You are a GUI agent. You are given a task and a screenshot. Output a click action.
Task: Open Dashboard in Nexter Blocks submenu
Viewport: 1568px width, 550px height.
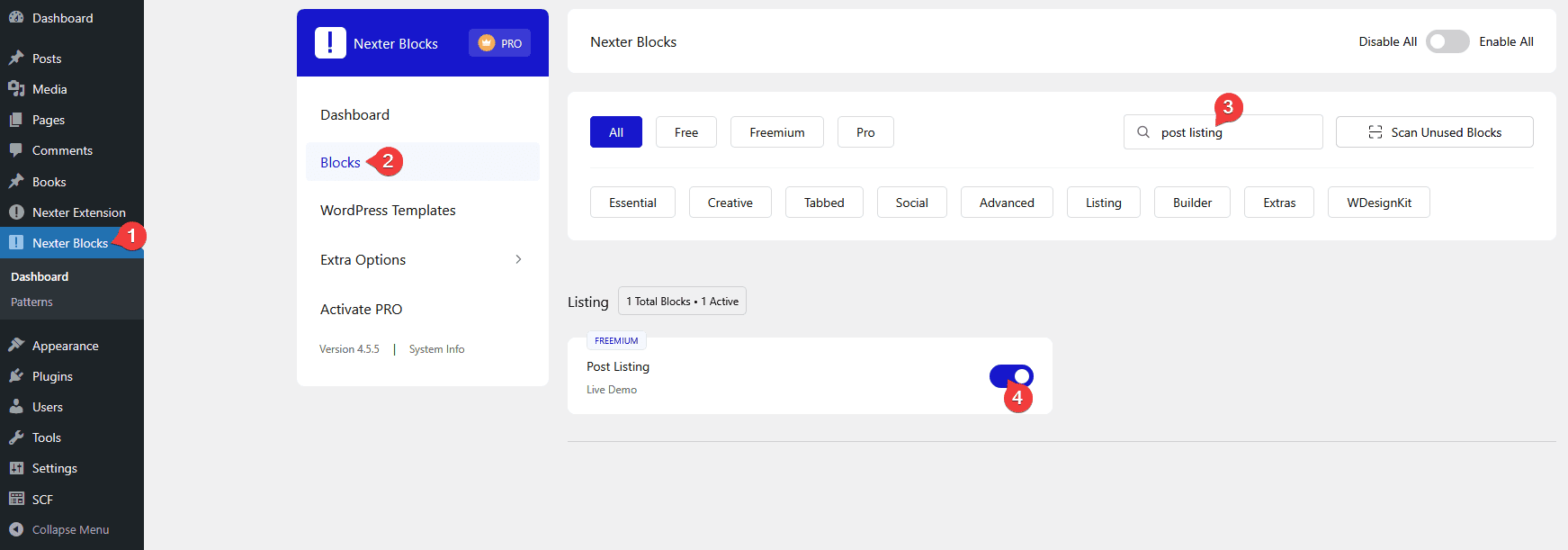pos(40,277)
